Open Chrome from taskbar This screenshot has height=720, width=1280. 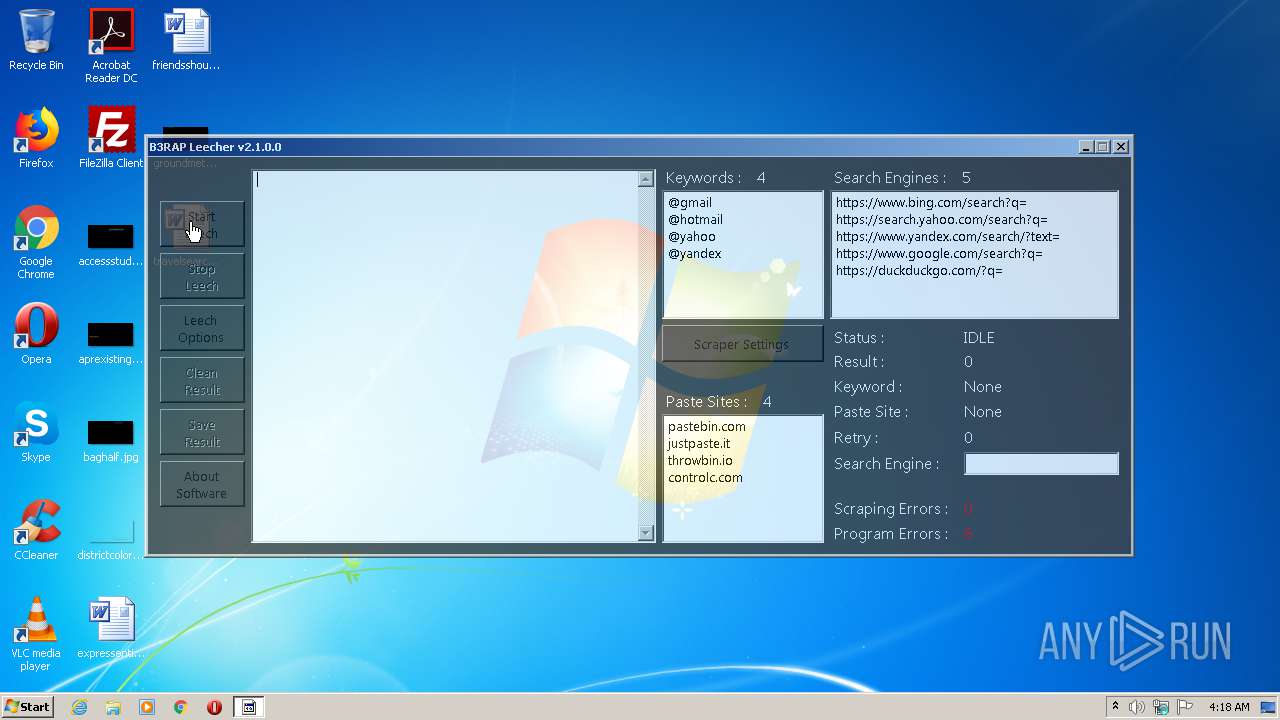181,707
